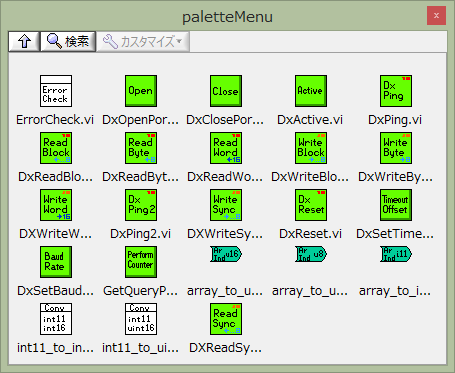Click the Dx Reset icon
Image resolution: width=455 pixels, height=373 pixels.
311,205
